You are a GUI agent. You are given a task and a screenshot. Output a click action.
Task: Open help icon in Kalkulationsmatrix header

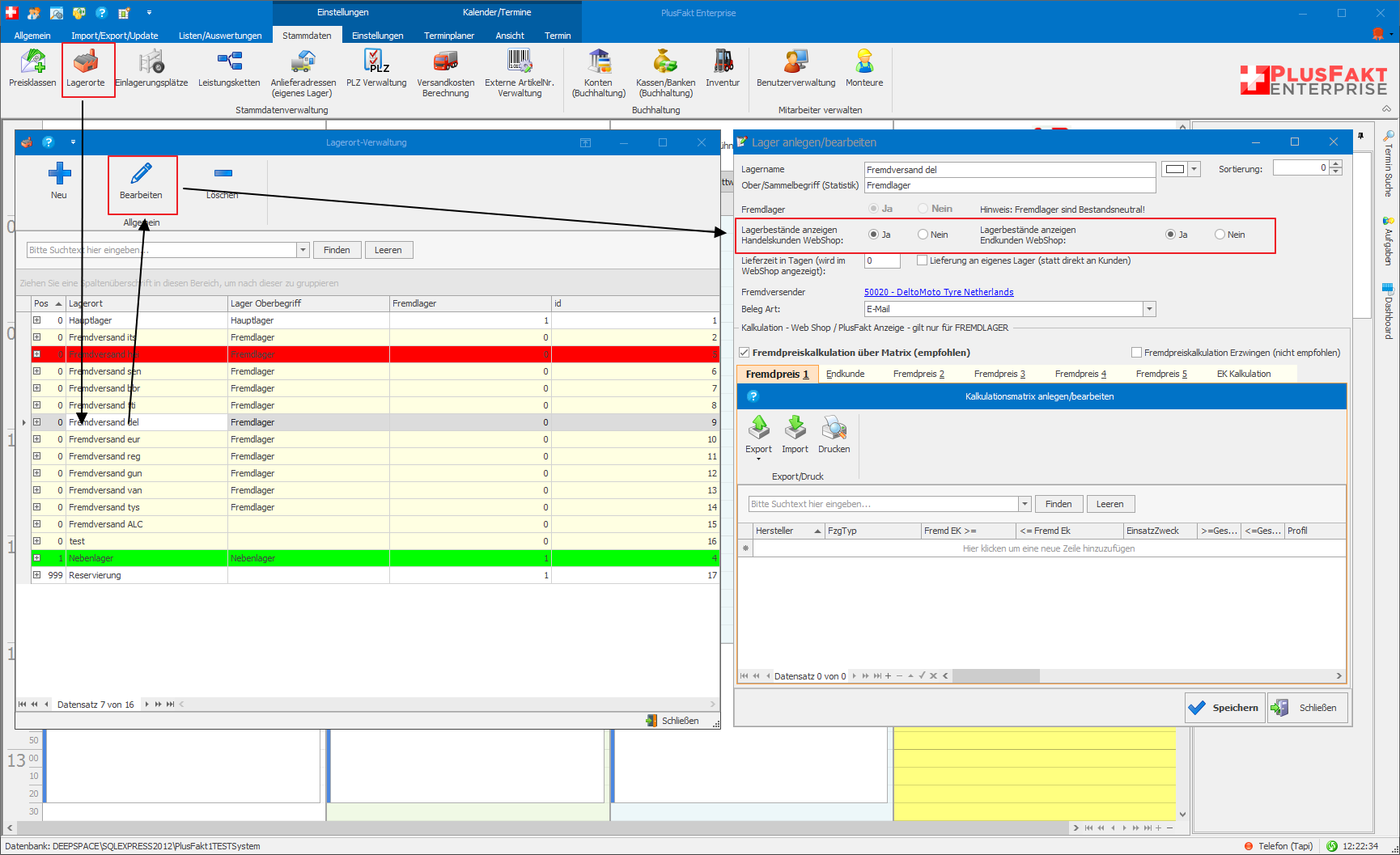[x=753, y=396]
